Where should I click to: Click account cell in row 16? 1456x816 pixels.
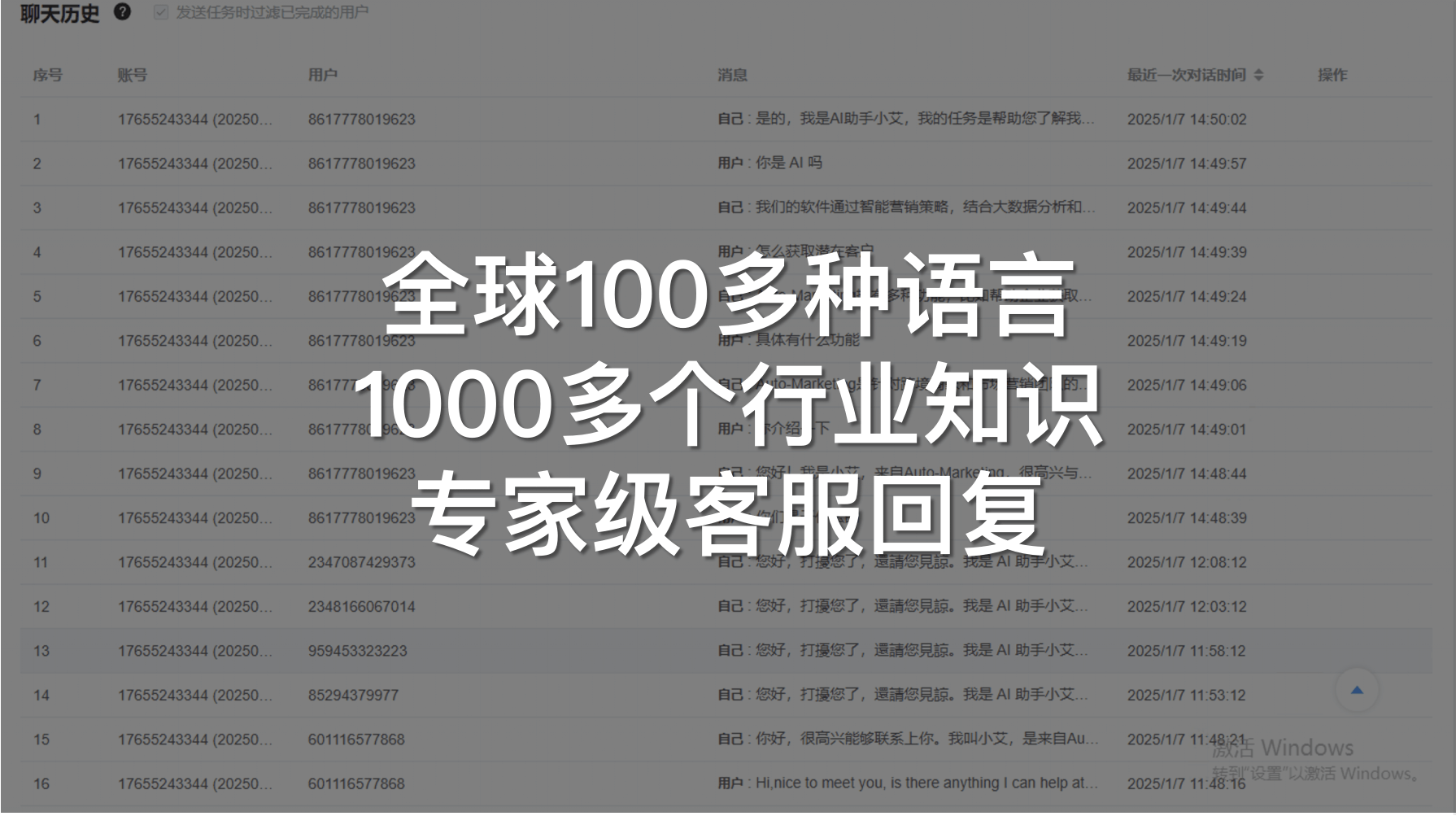click(194, 784)
